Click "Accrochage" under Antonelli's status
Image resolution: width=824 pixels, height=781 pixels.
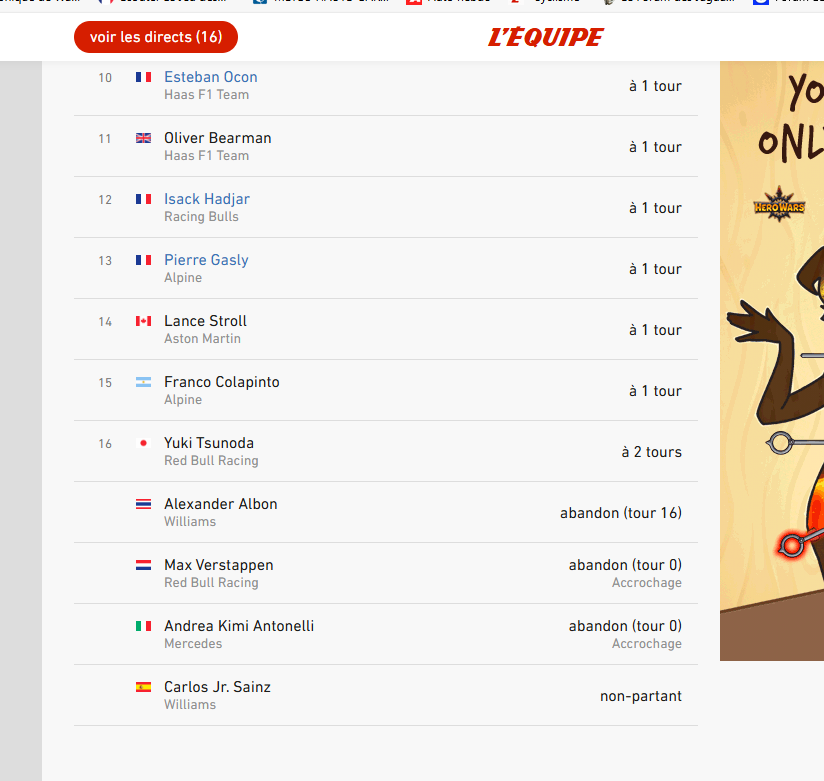pos(646,643)
